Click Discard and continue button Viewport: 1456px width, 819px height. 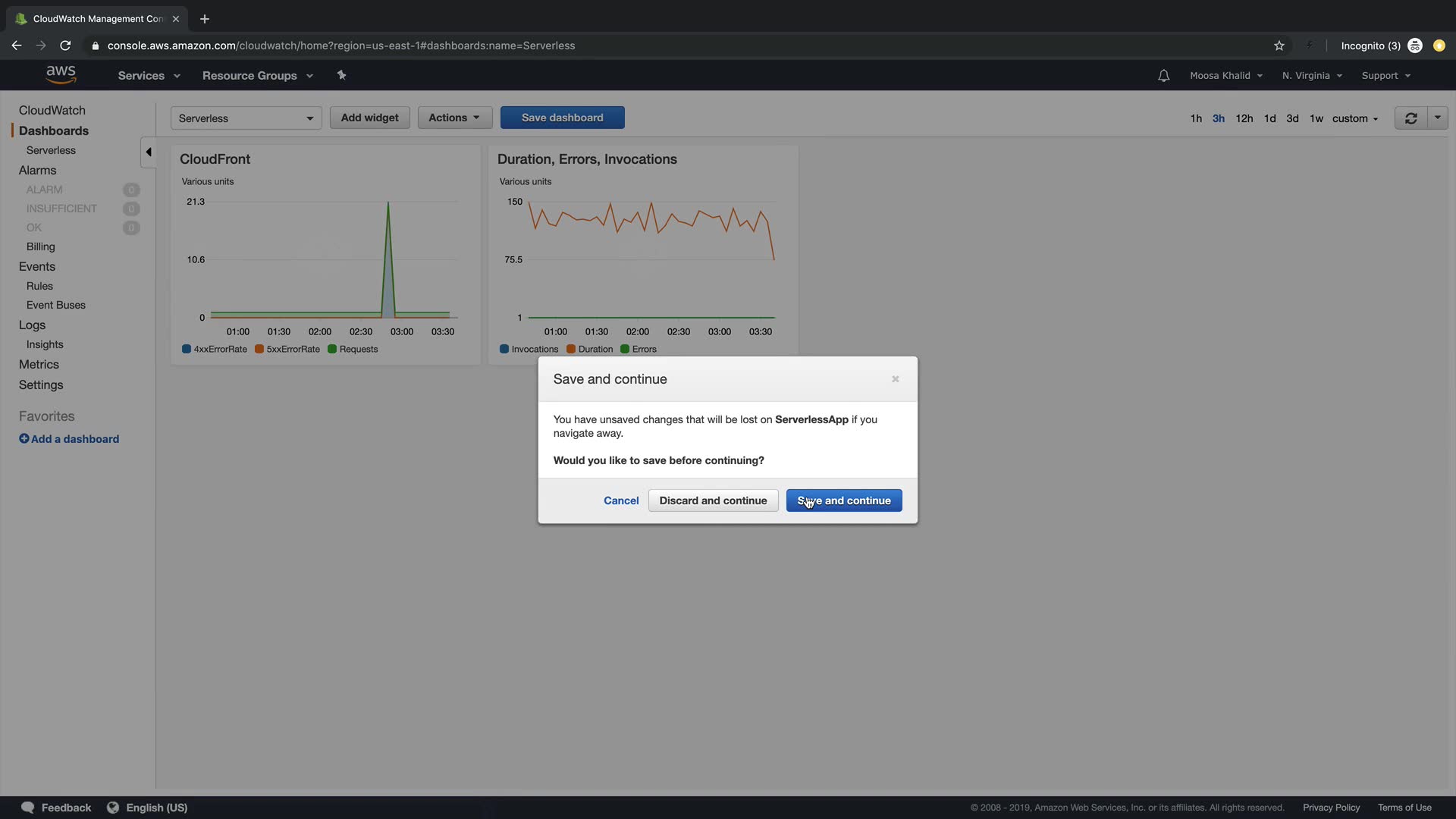point(713,500)
